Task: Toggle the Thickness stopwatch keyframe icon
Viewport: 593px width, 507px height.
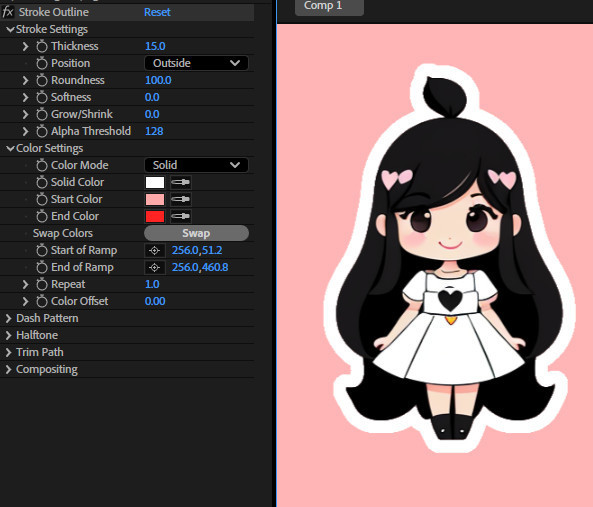Action: tap(42, 46)
